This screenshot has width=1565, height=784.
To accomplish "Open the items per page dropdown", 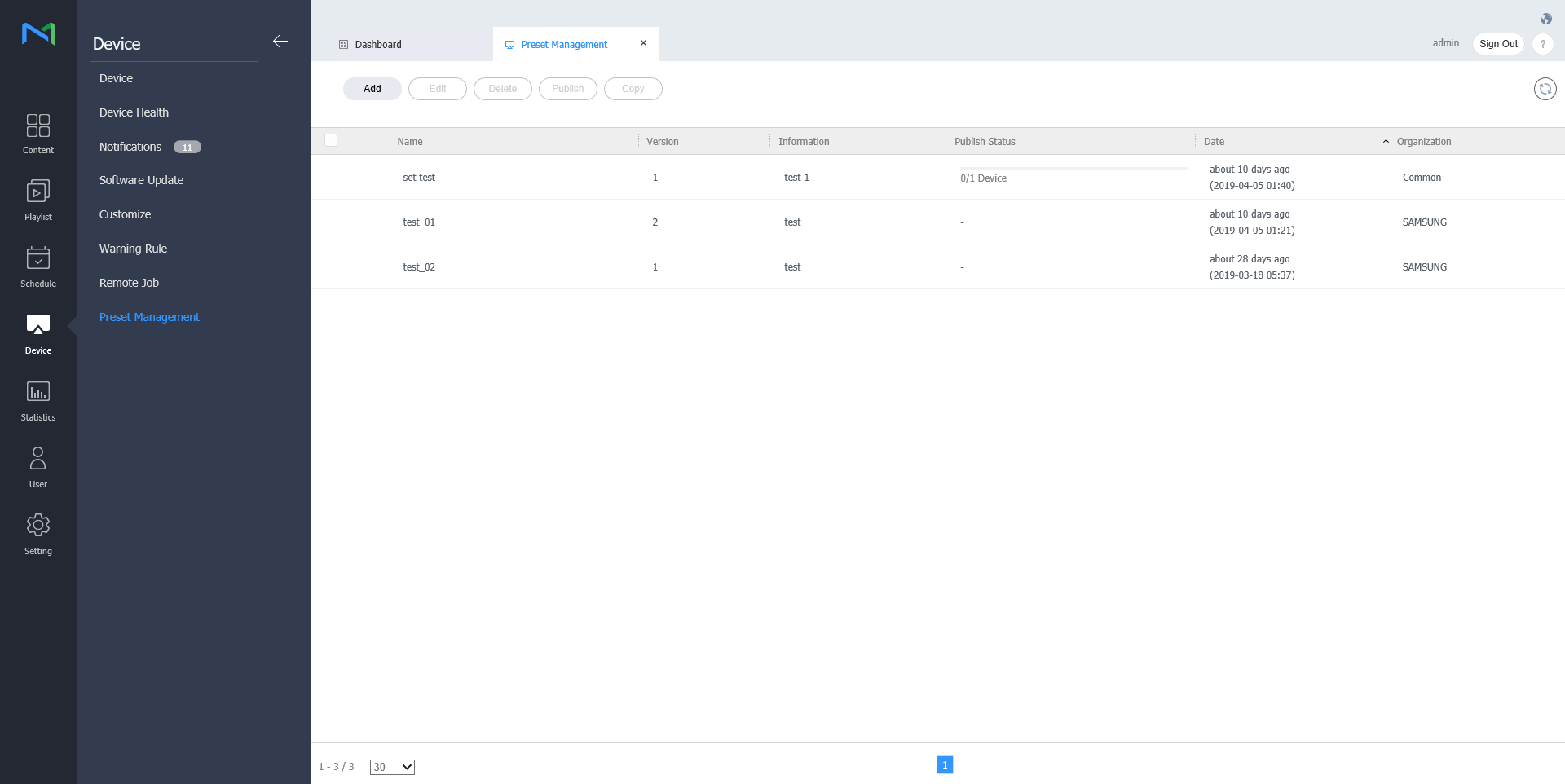I will click(x=392, y=767).
